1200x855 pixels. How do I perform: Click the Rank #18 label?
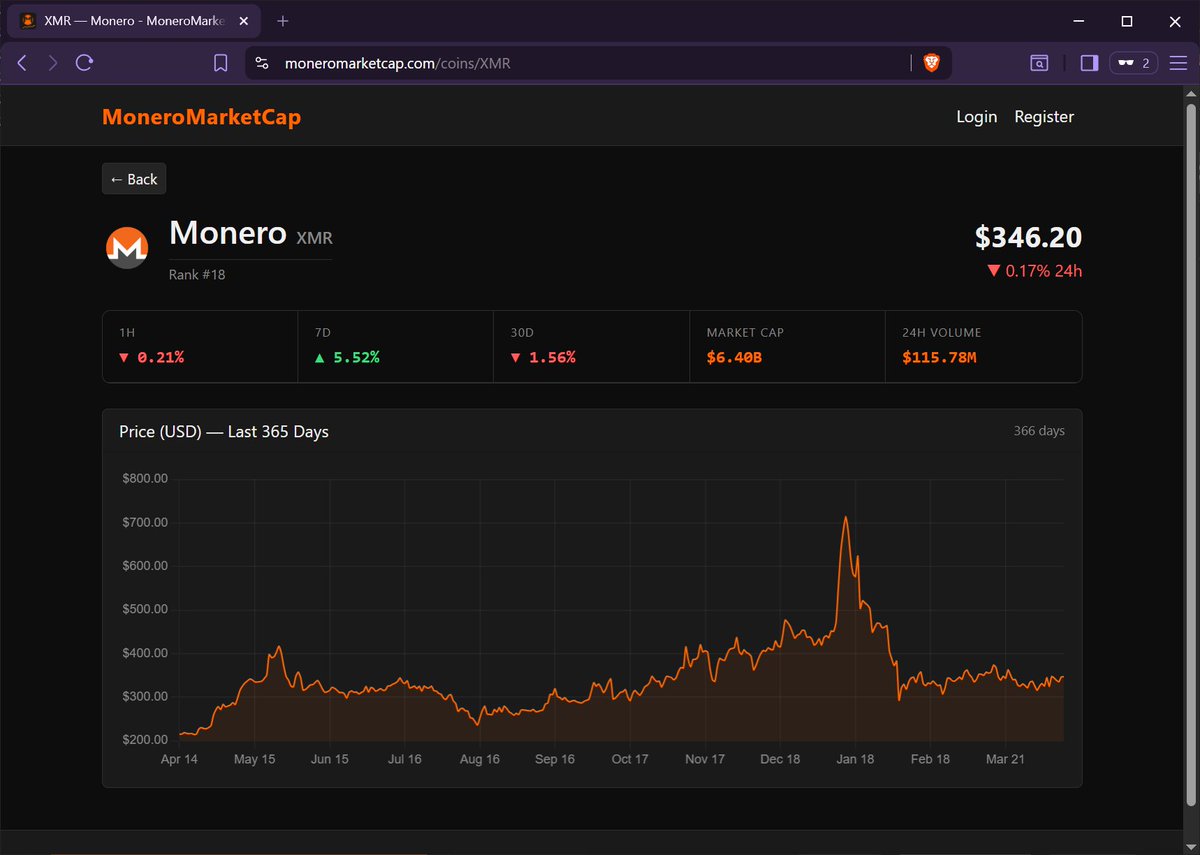click(197, 274)
